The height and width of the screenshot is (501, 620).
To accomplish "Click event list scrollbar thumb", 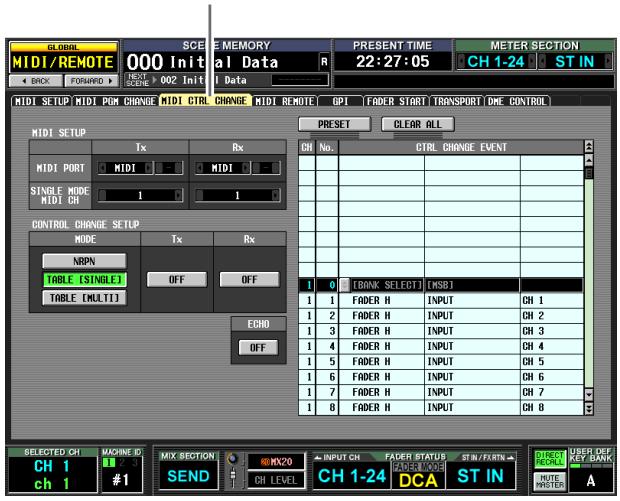I will [x=589, y=173].
